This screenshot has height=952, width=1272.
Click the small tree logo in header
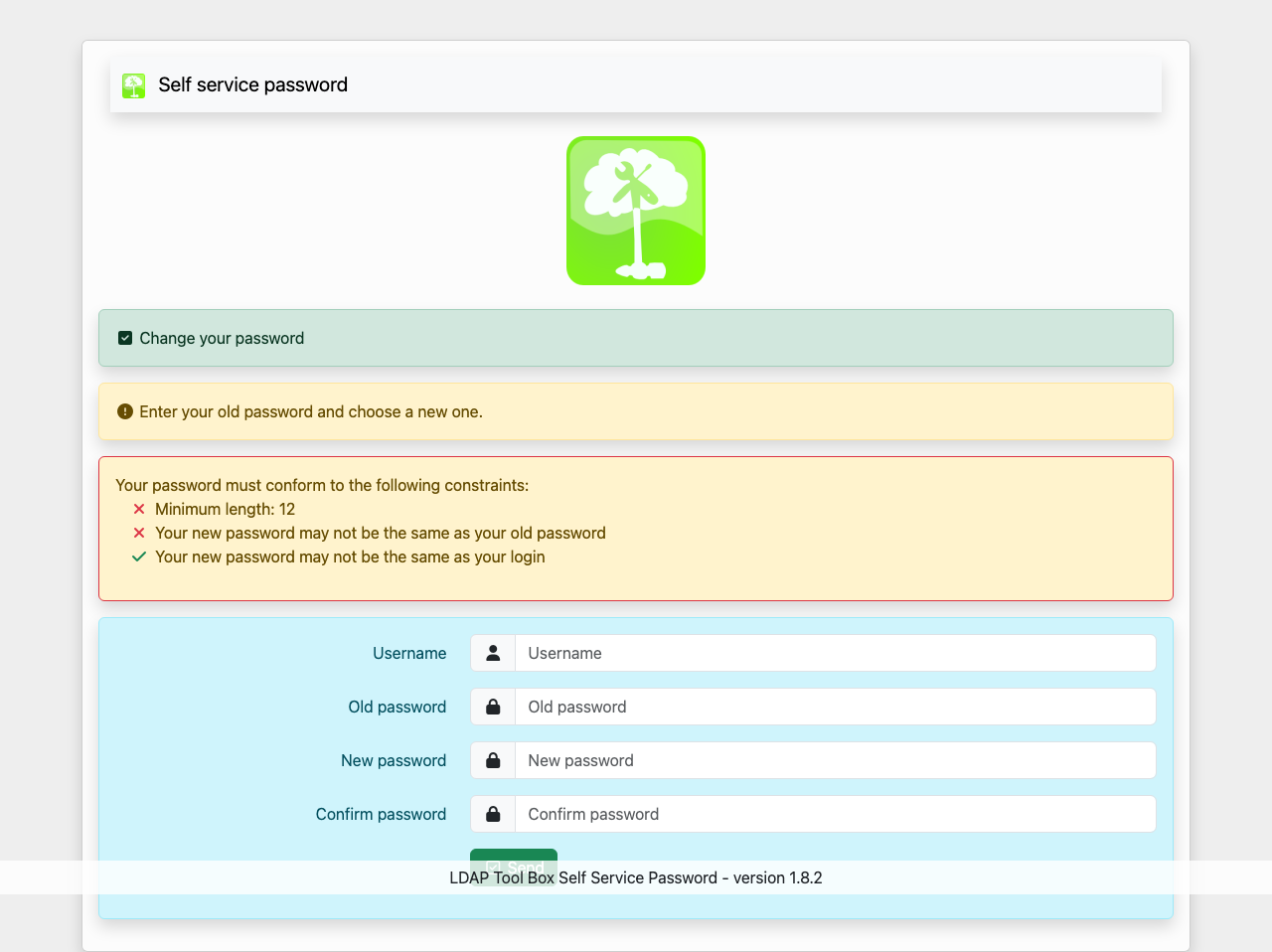(134, 85)
